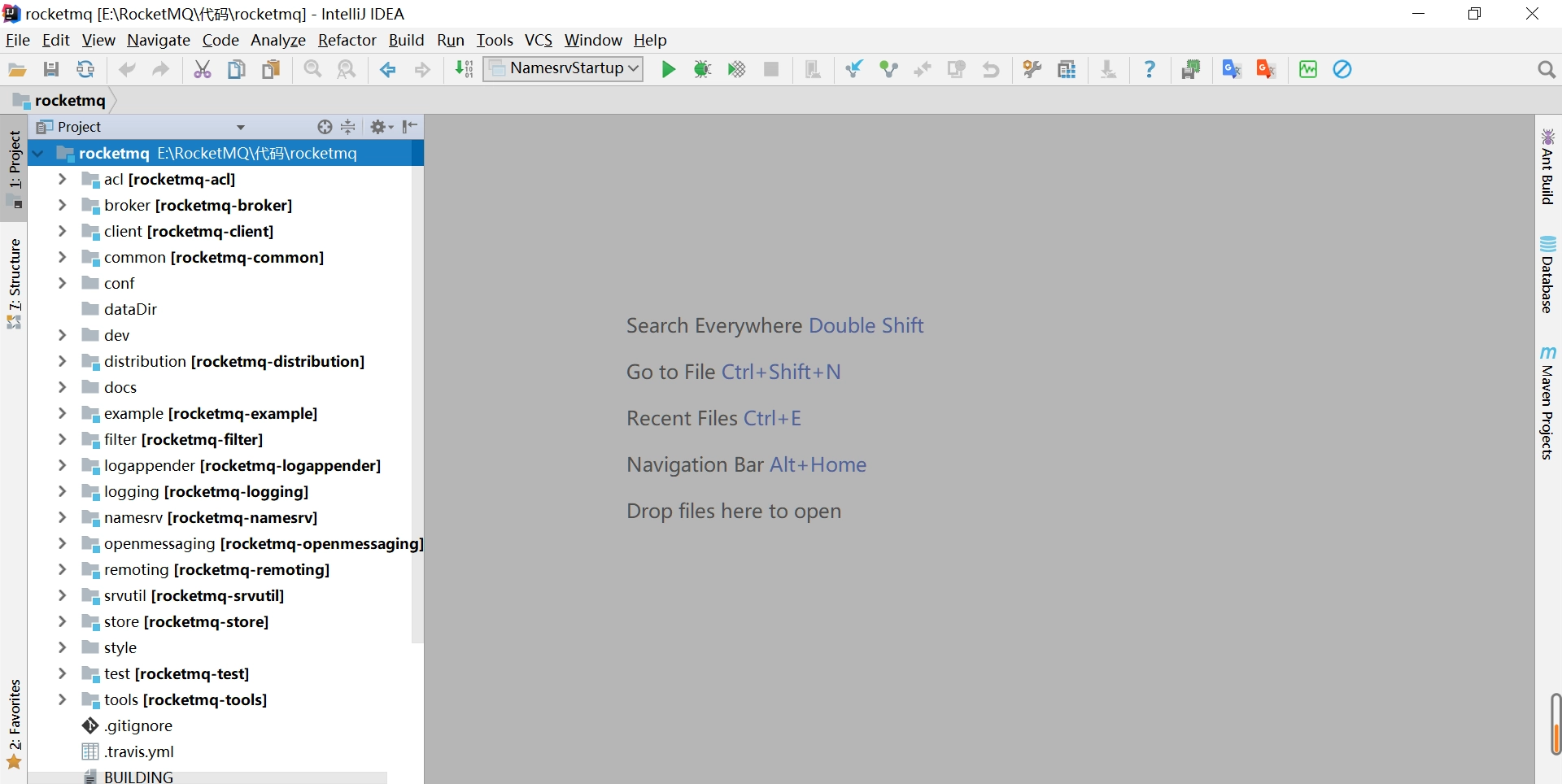The image size is (1562, 784).
Task: Open the File menu
Action: [17, 40]
